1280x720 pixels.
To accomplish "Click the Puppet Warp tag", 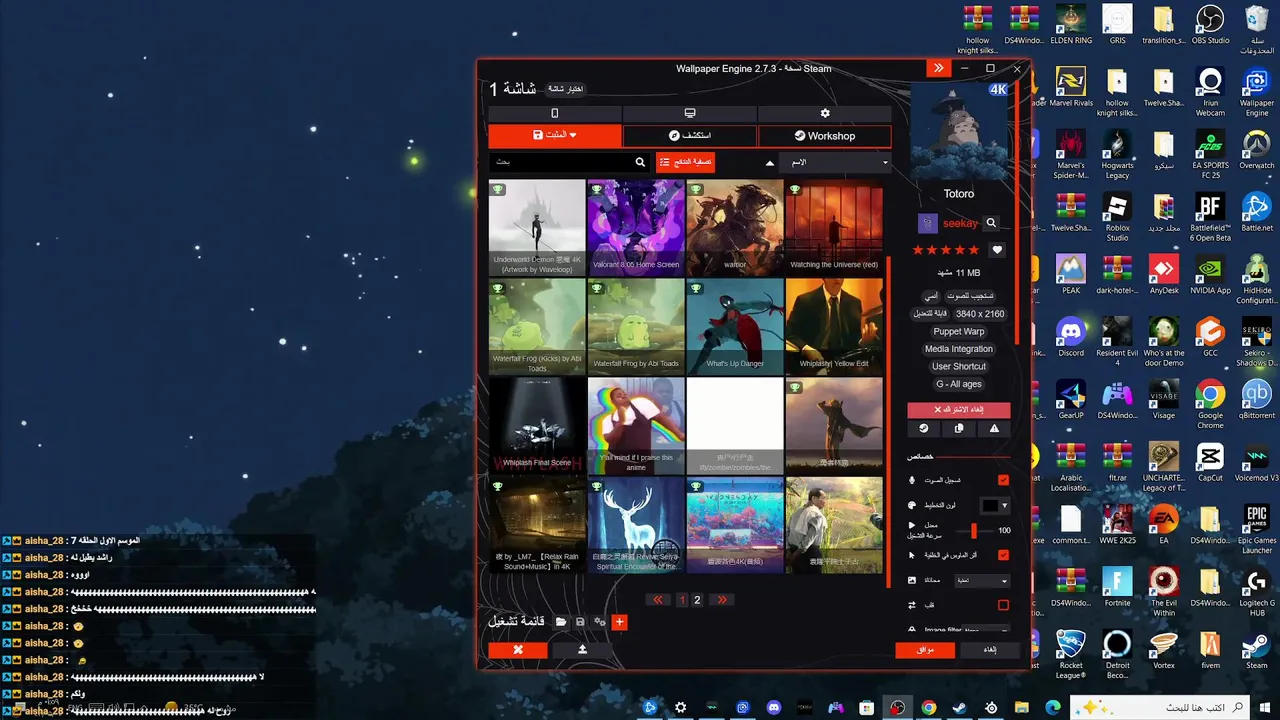I will tap(959, 331).
